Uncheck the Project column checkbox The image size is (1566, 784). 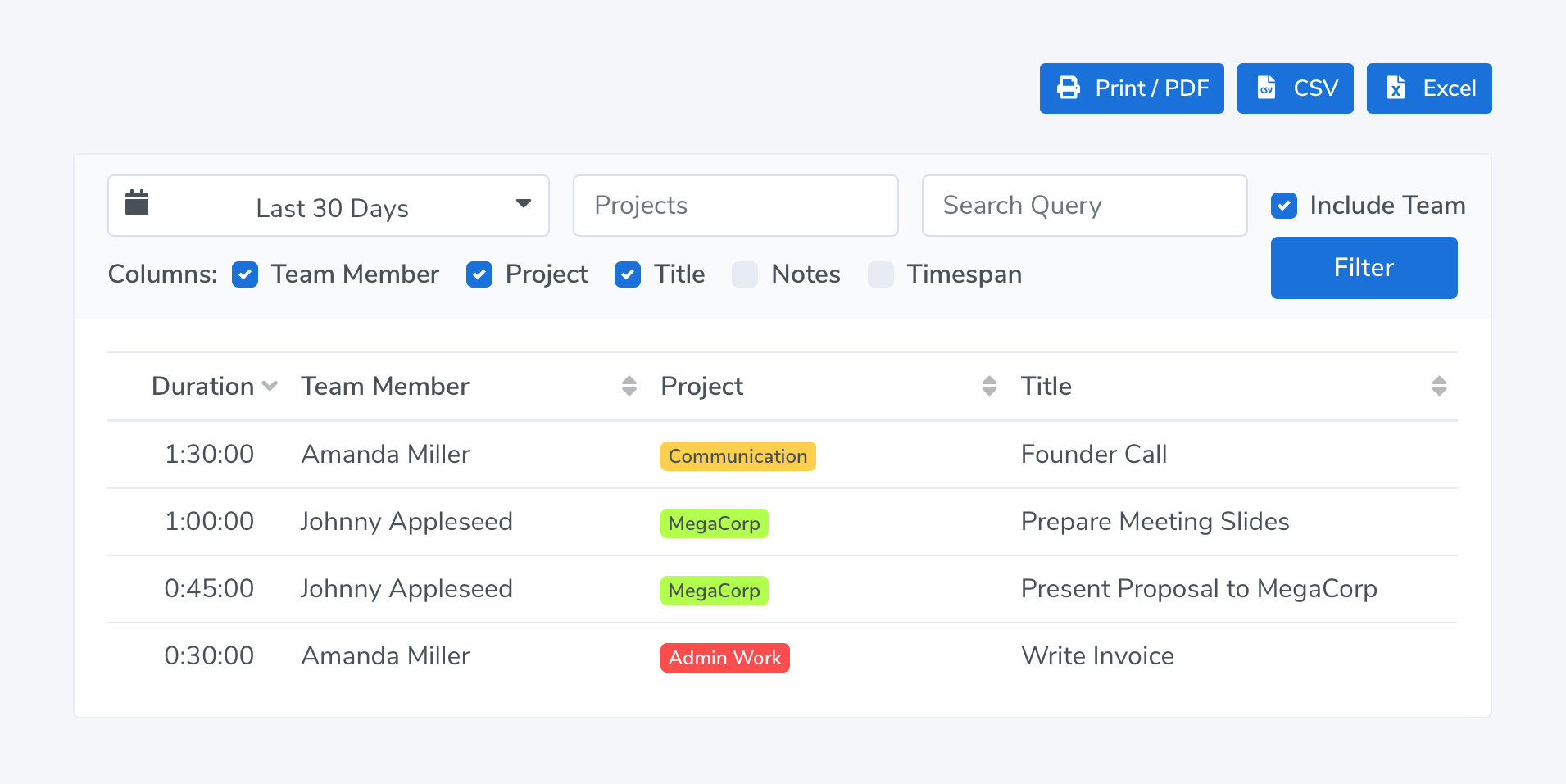click(479, 274)
